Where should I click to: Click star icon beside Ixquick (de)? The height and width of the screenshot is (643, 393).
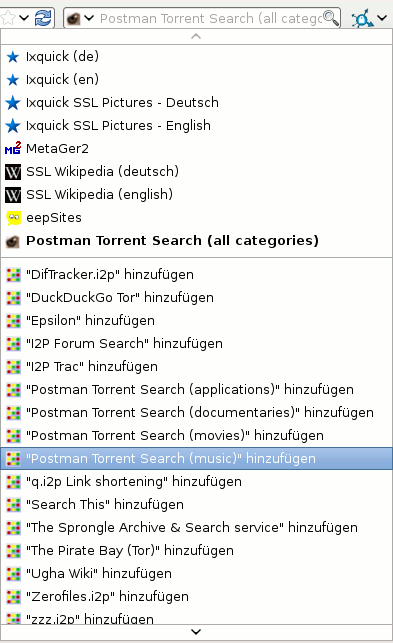13,57
